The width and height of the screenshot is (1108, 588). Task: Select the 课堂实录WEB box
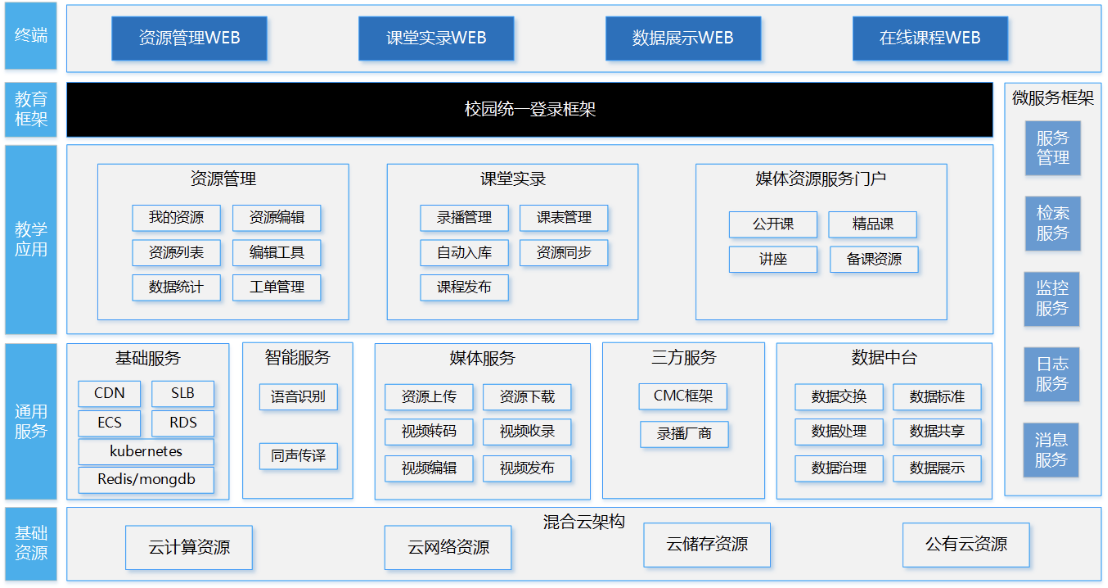(436, 39)
